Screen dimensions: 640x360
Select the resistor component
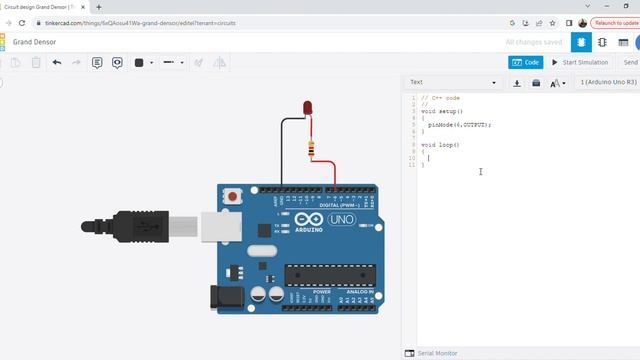(x=311, y=149)
